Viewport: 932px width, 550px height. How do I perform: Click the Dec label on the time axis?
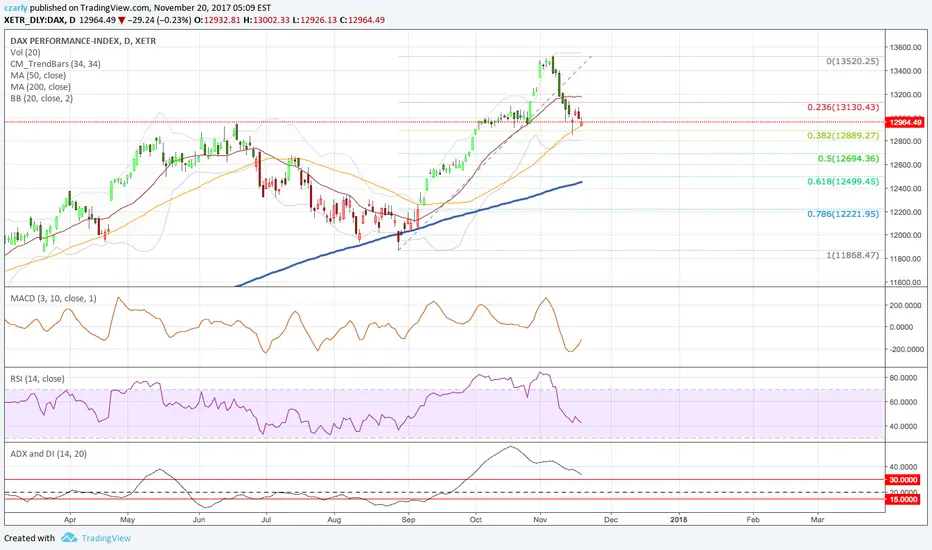(611, 520)
